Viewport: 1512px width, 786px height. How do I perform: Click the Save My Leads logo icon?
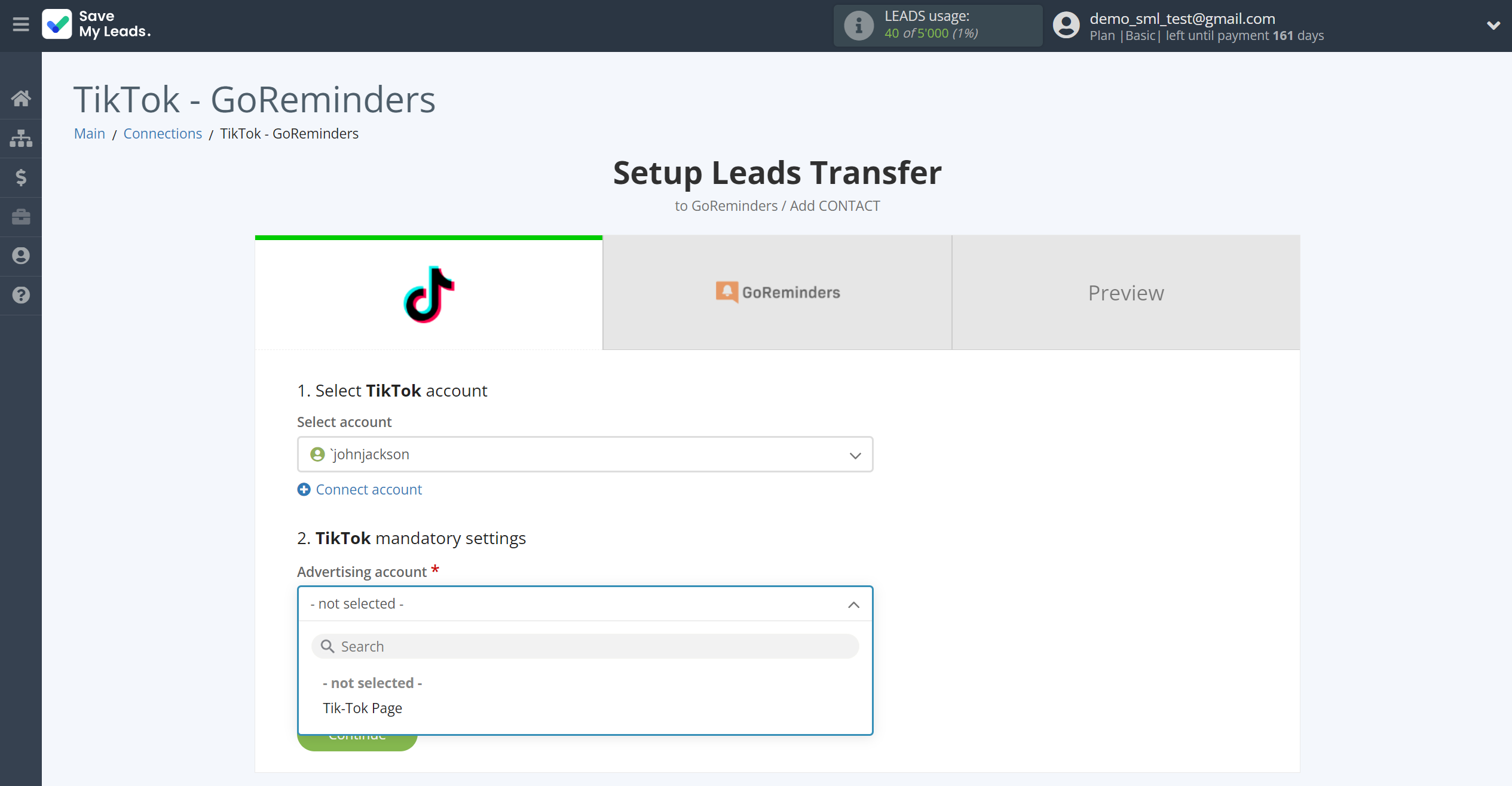coord(55,25)
